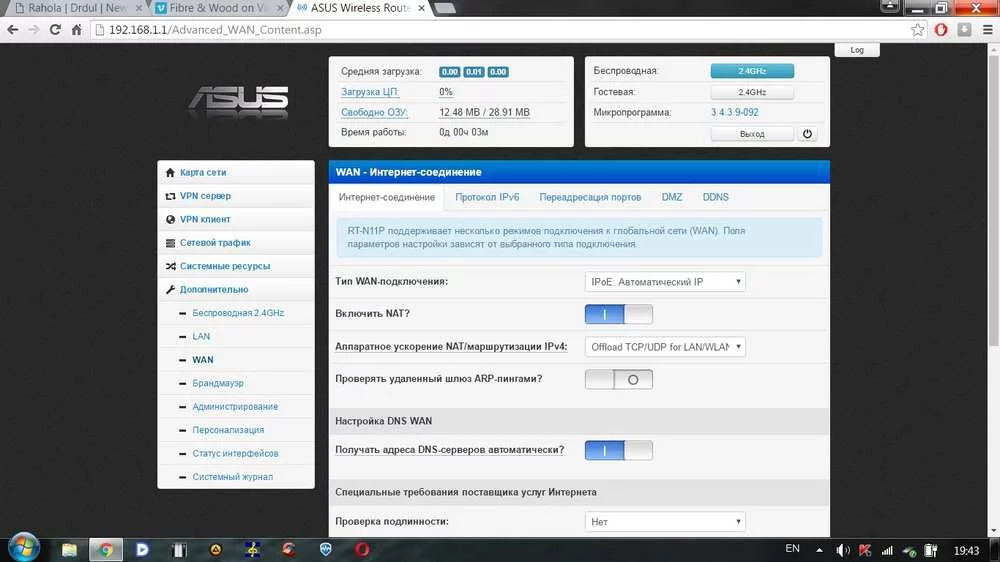Viewport: 1000px width, 562px height.
Task: Click the Выход logout button
Action: (x=753, y=134)
